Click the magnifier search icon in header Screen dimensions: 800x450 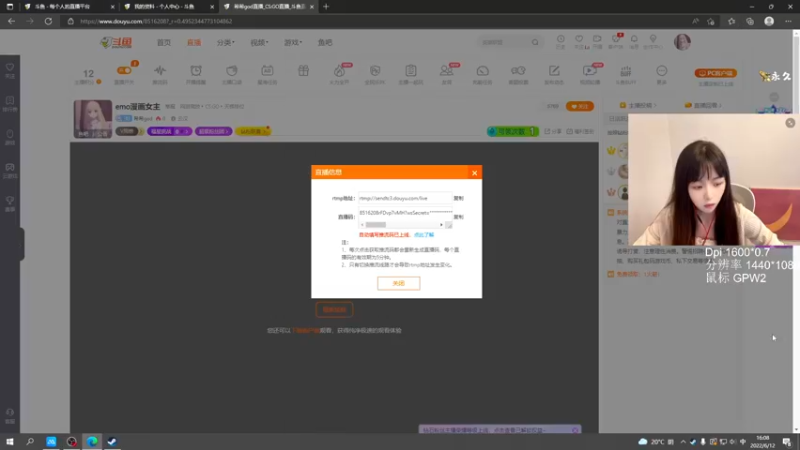(x=535, y=42)
